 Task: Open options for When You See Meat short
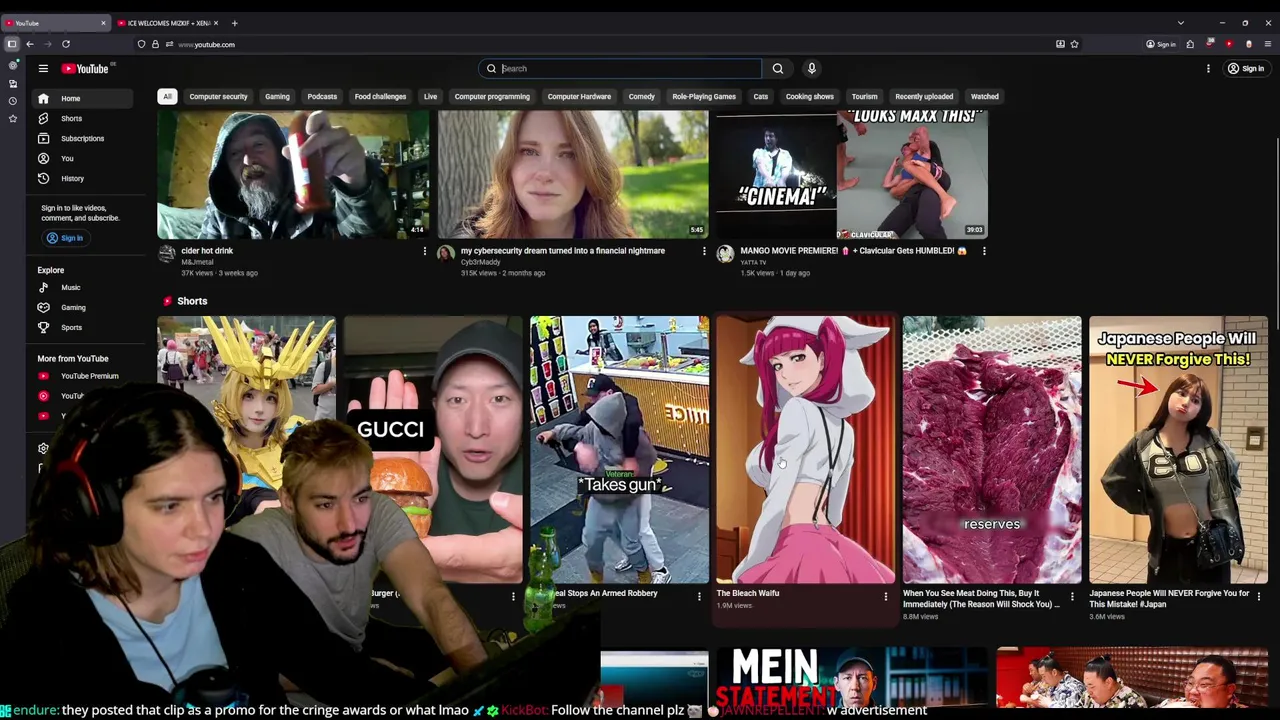pyautogui.click(x=1072, y=597)
